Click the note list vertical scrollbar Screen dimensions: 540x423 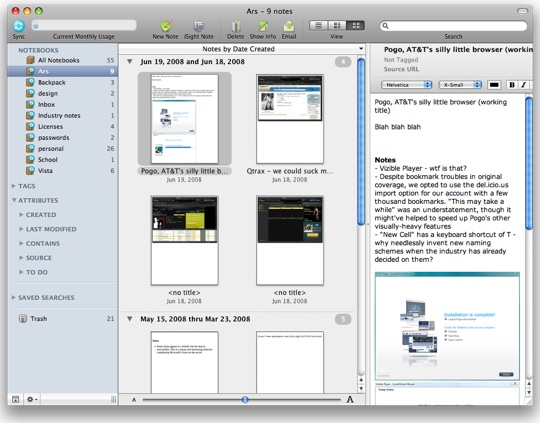pyautogui.click(x=361, y=141)
